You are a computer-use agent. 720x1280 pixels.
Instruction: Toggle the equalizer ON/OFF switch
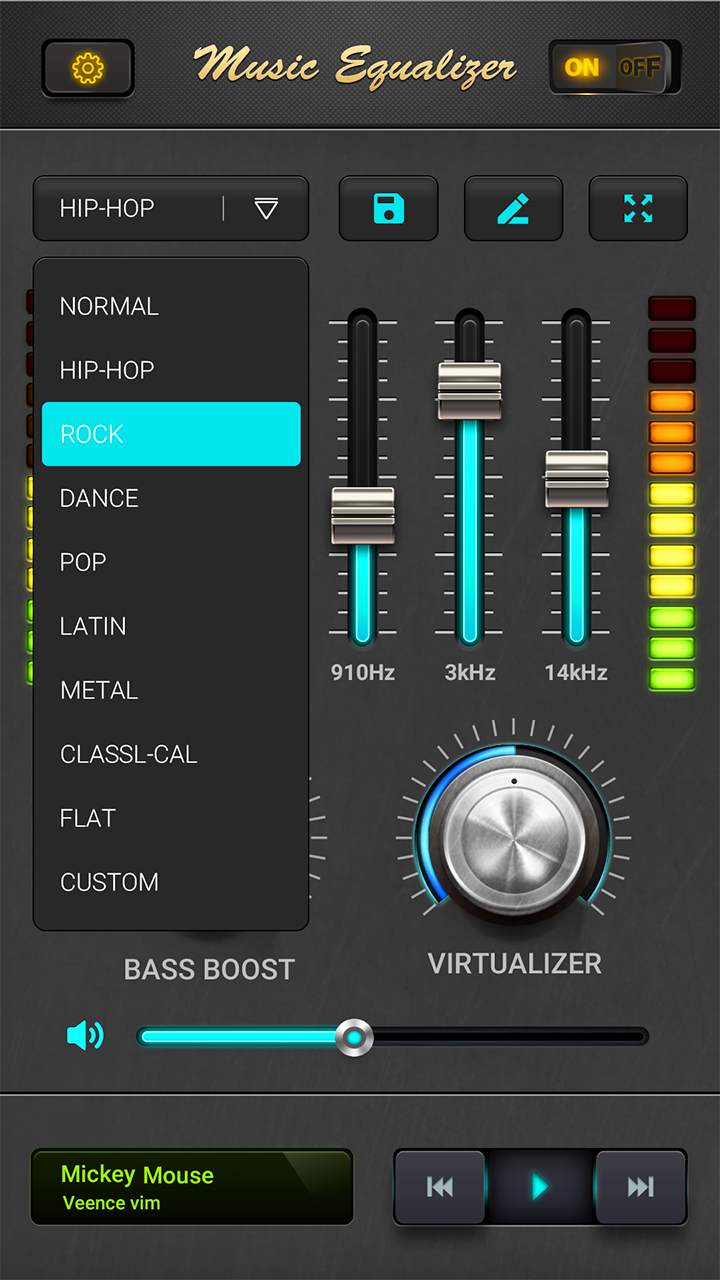pos(615,68)
